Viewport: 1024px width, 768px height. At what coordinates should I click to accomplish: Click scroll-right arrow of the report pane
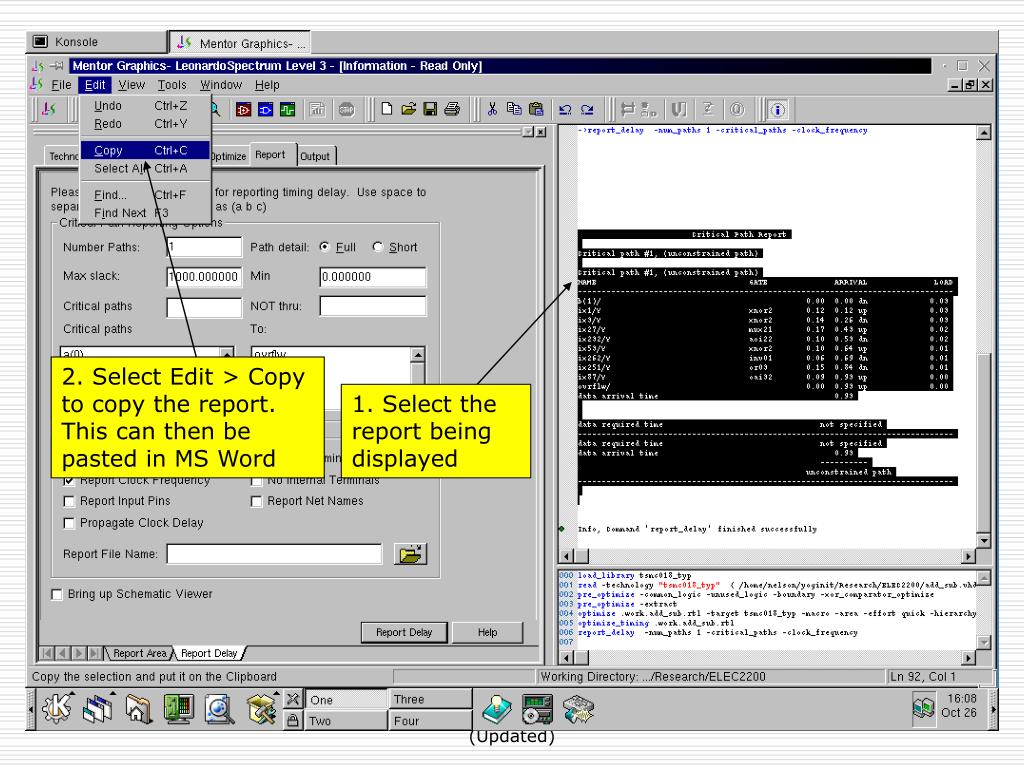tap(969, 556)
